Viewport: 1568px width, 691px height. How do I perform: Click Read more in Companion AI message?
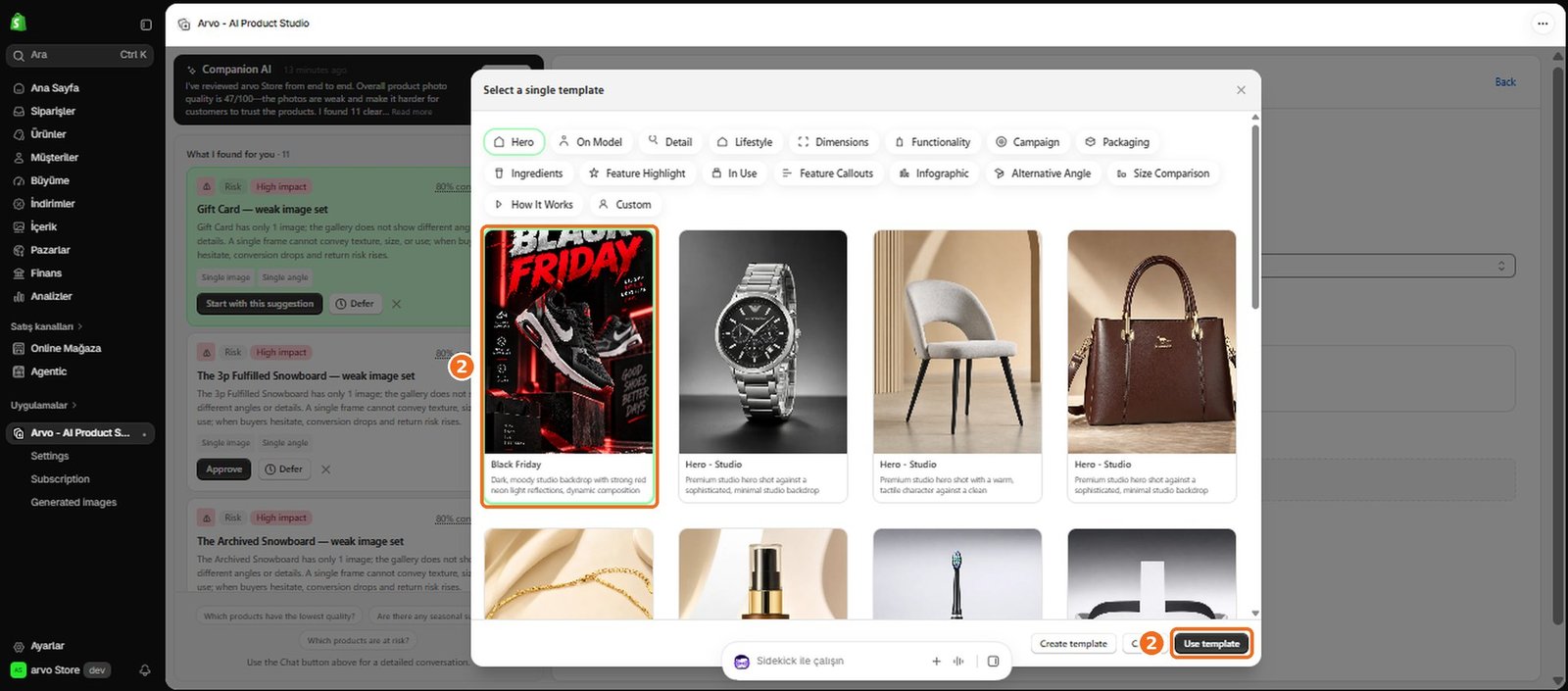coord(412,113)
